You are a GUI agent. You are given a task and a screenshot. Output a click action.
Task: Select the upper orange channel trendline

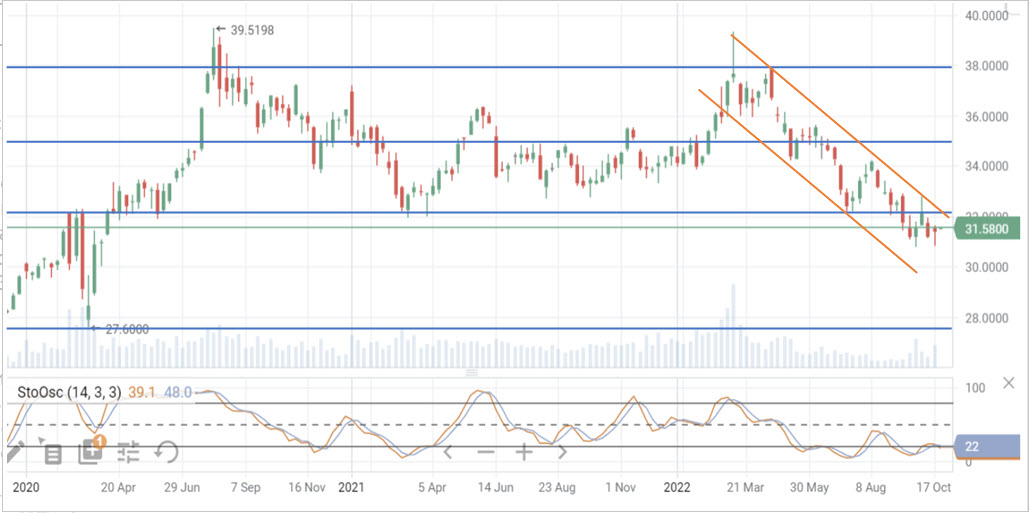point(850,142)
